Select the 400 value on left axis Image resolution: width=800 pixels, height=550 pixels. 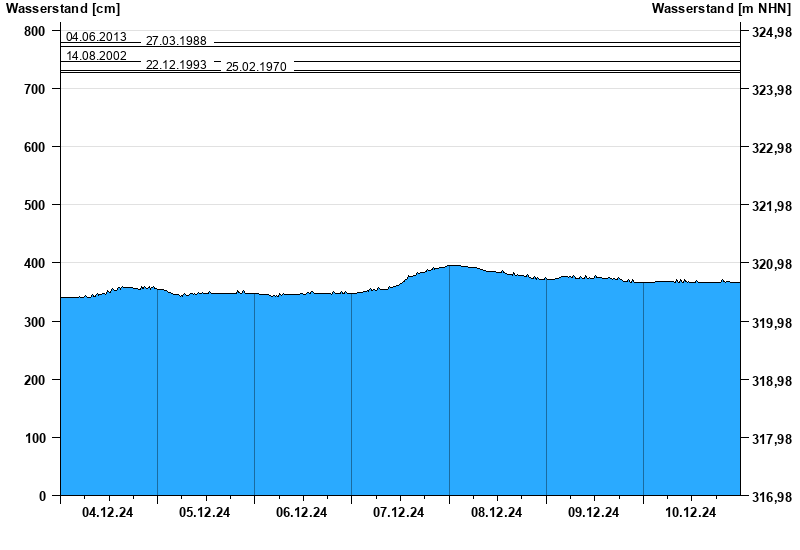click(x=35, y=263)
